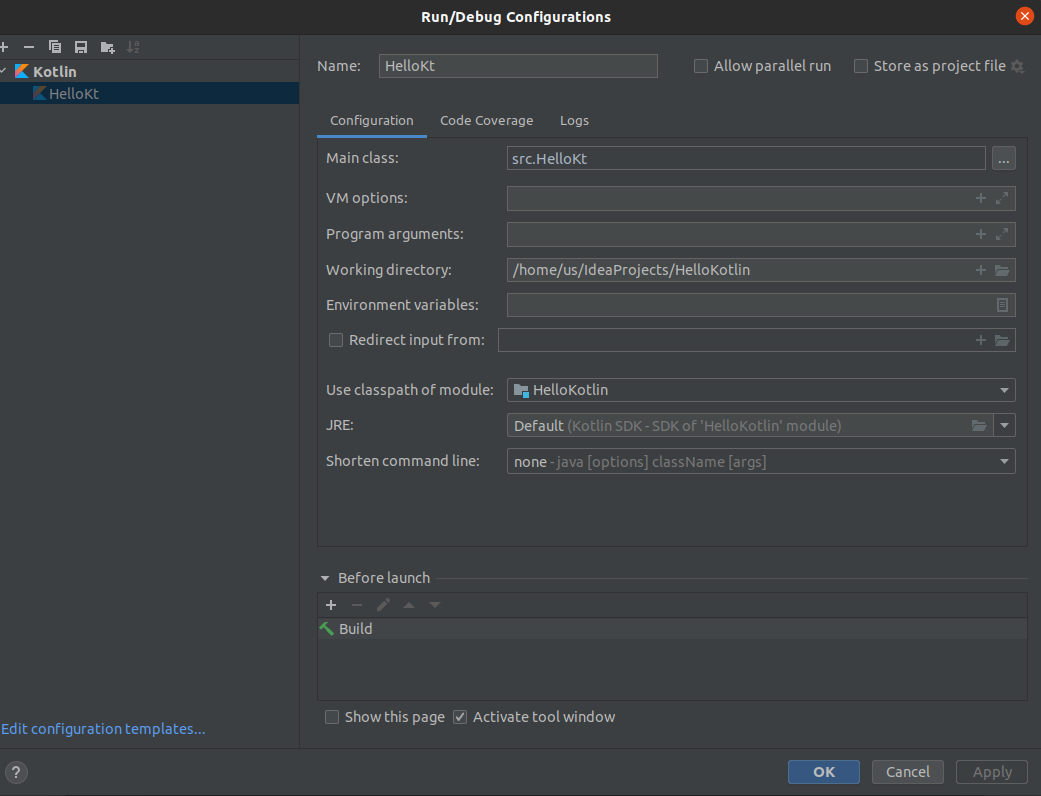
Task: Add a new run configuration
Action: 4,47
